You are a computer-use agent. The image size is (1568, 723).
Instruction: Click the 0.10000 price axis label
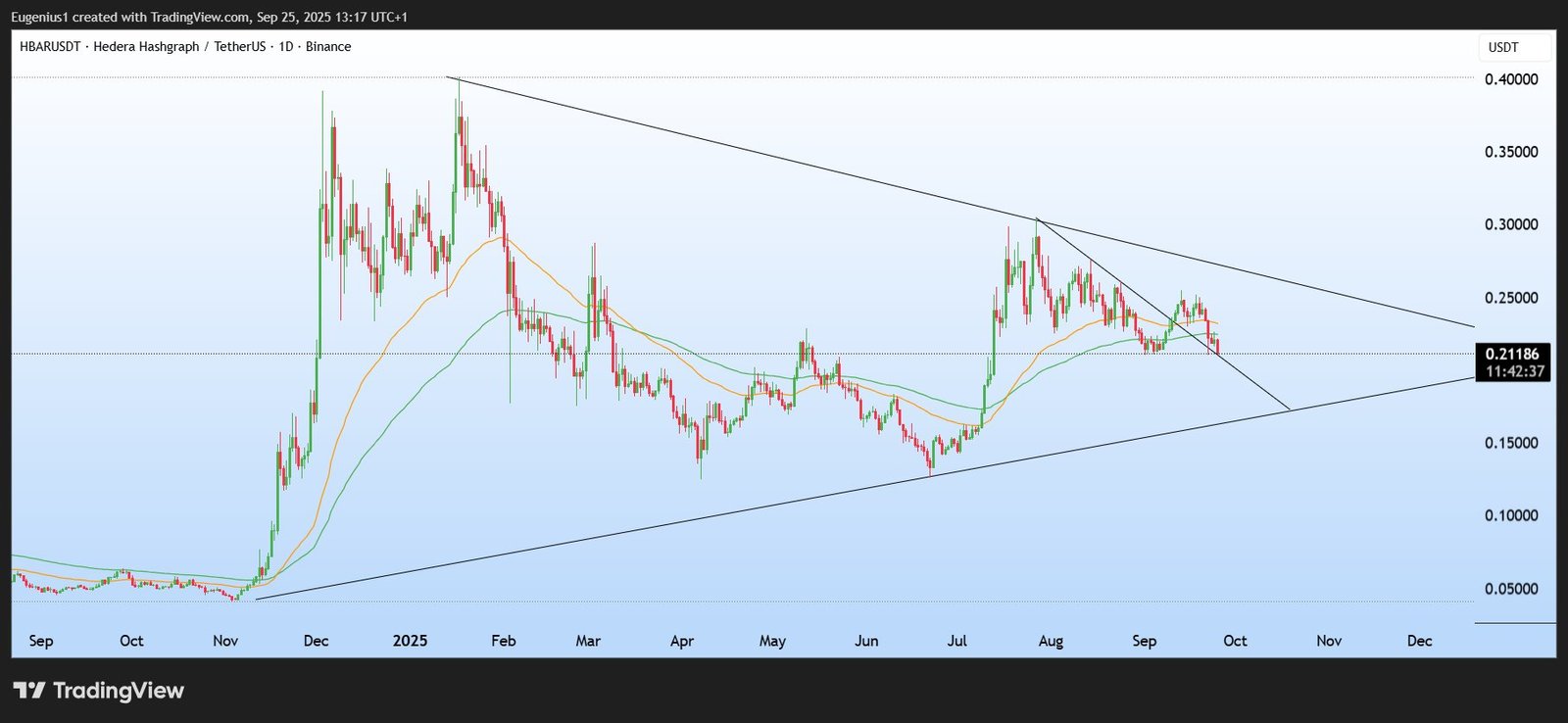pos(1510,515)
